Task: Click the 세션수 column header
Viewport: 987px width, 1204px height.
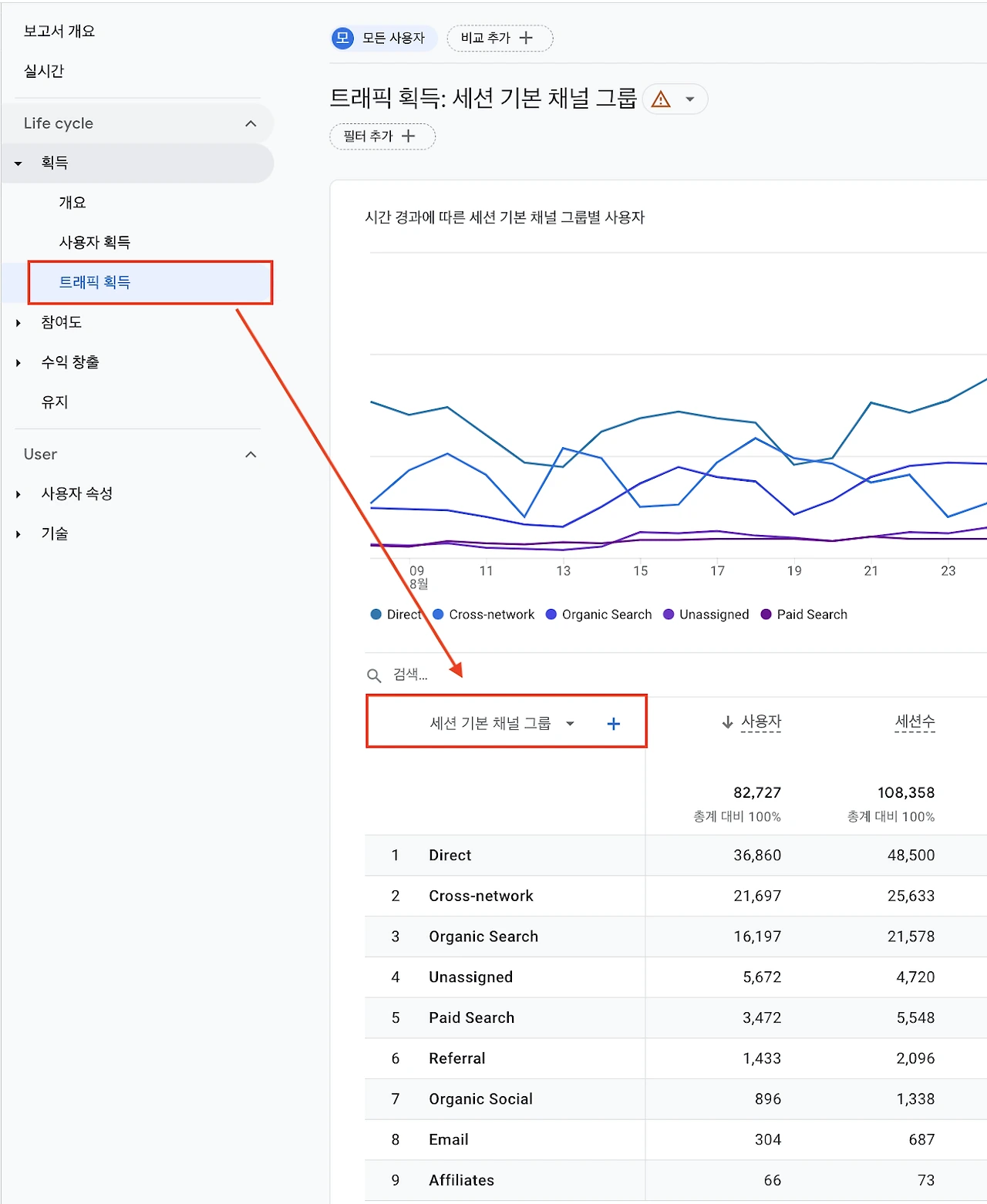Action: click(x=915, y=722)
